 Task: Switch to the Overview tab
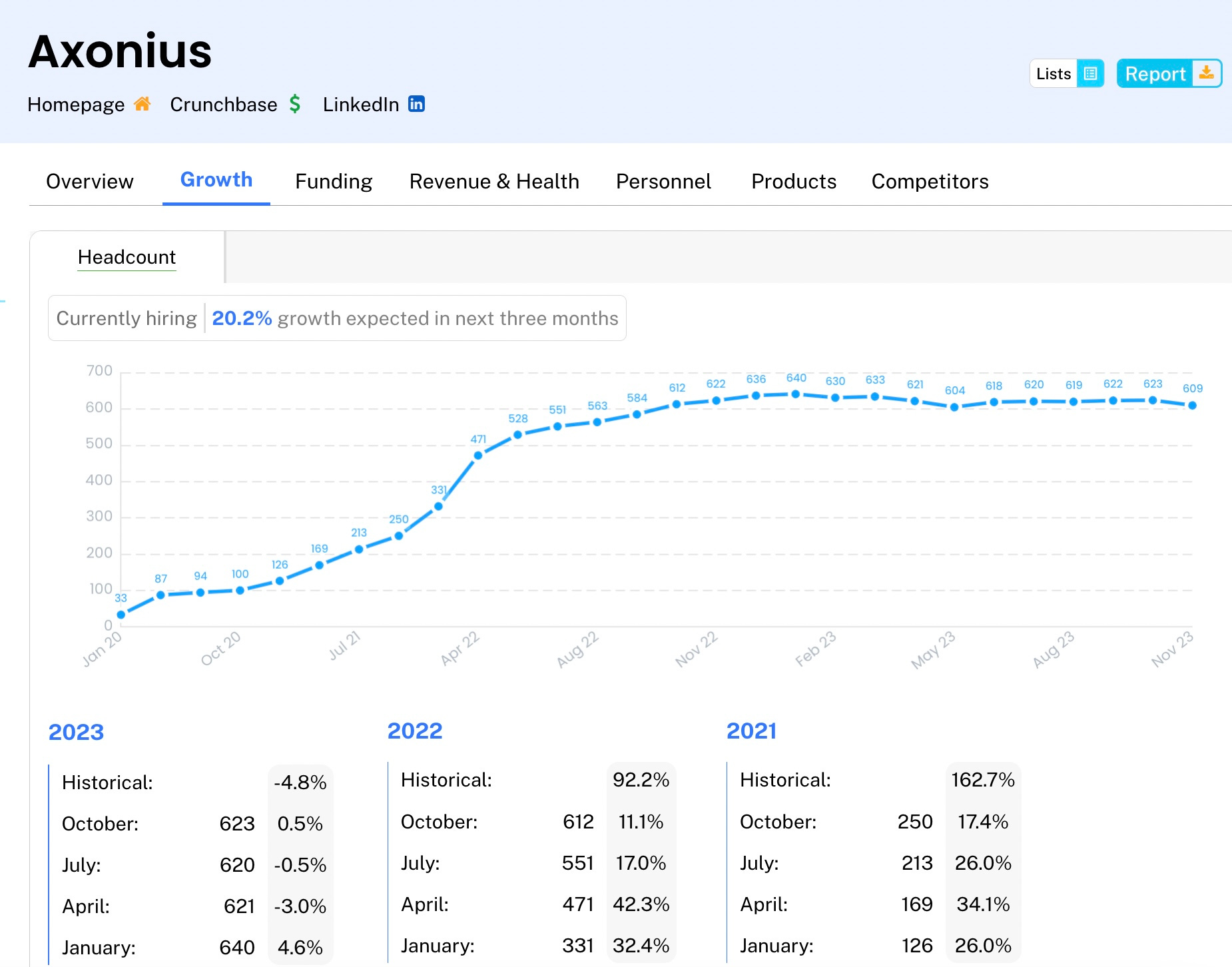tap(90, 181)
